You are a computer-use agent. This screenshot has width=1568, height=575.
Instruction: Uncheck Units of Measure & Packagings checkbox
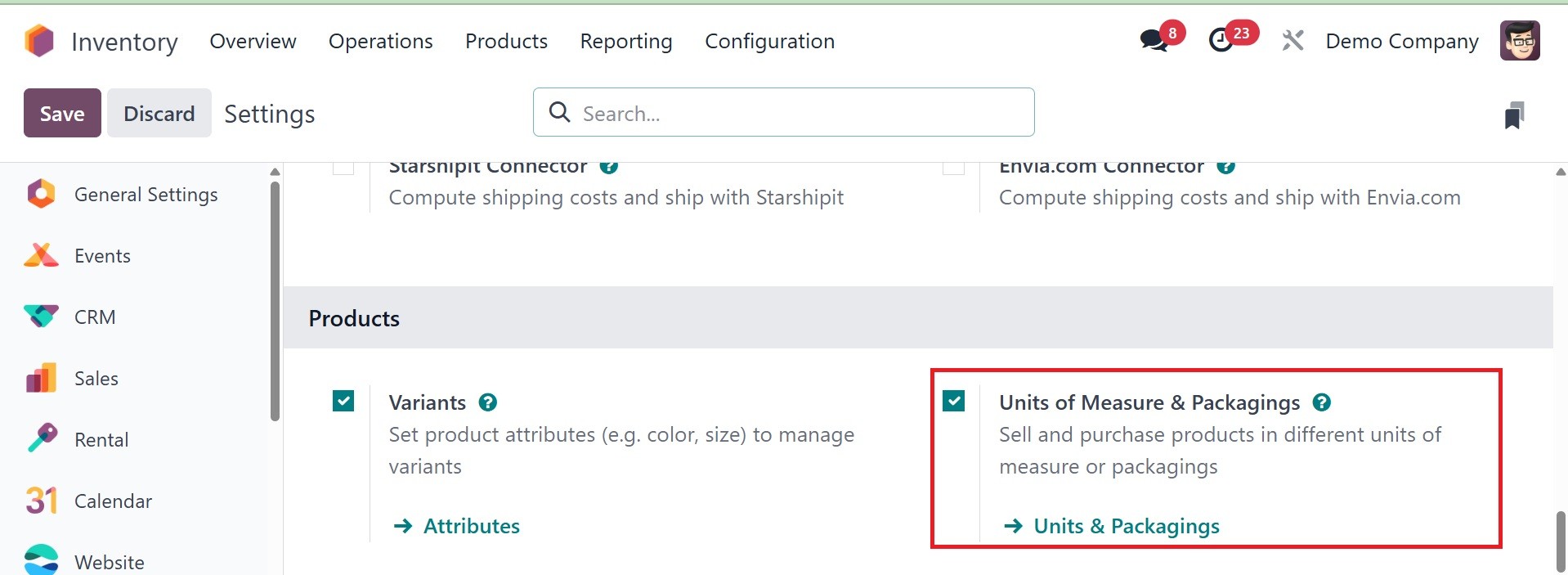pyautogui.click(x=953, y=401)
